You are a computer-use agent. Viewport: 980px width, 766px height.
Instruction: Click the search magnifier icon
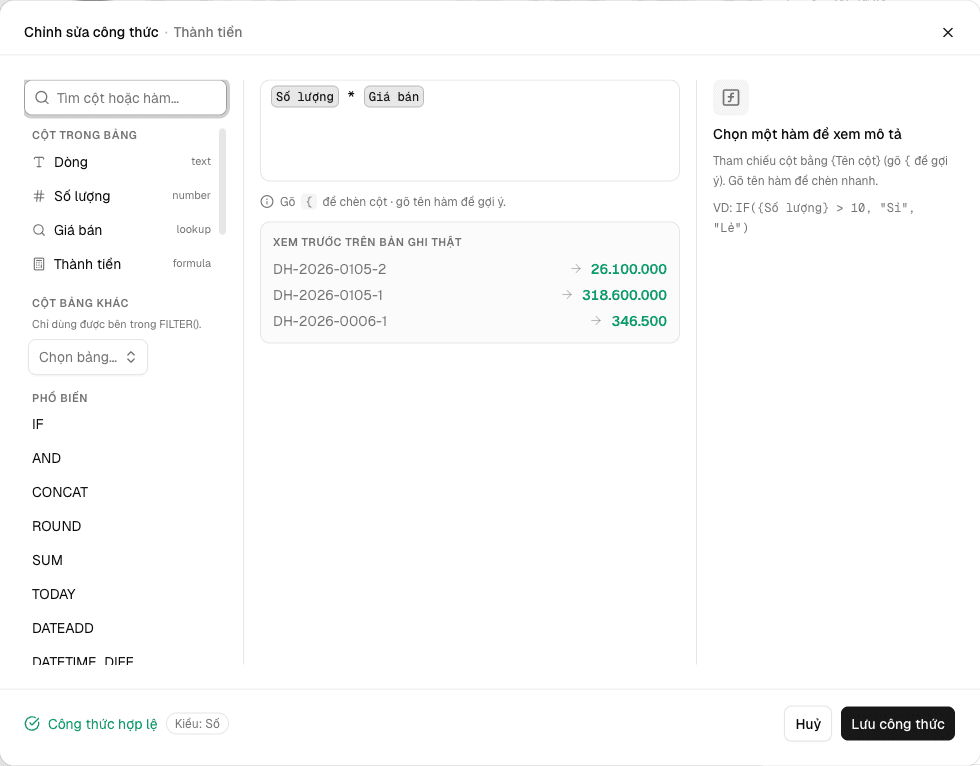tap(42, 98)
